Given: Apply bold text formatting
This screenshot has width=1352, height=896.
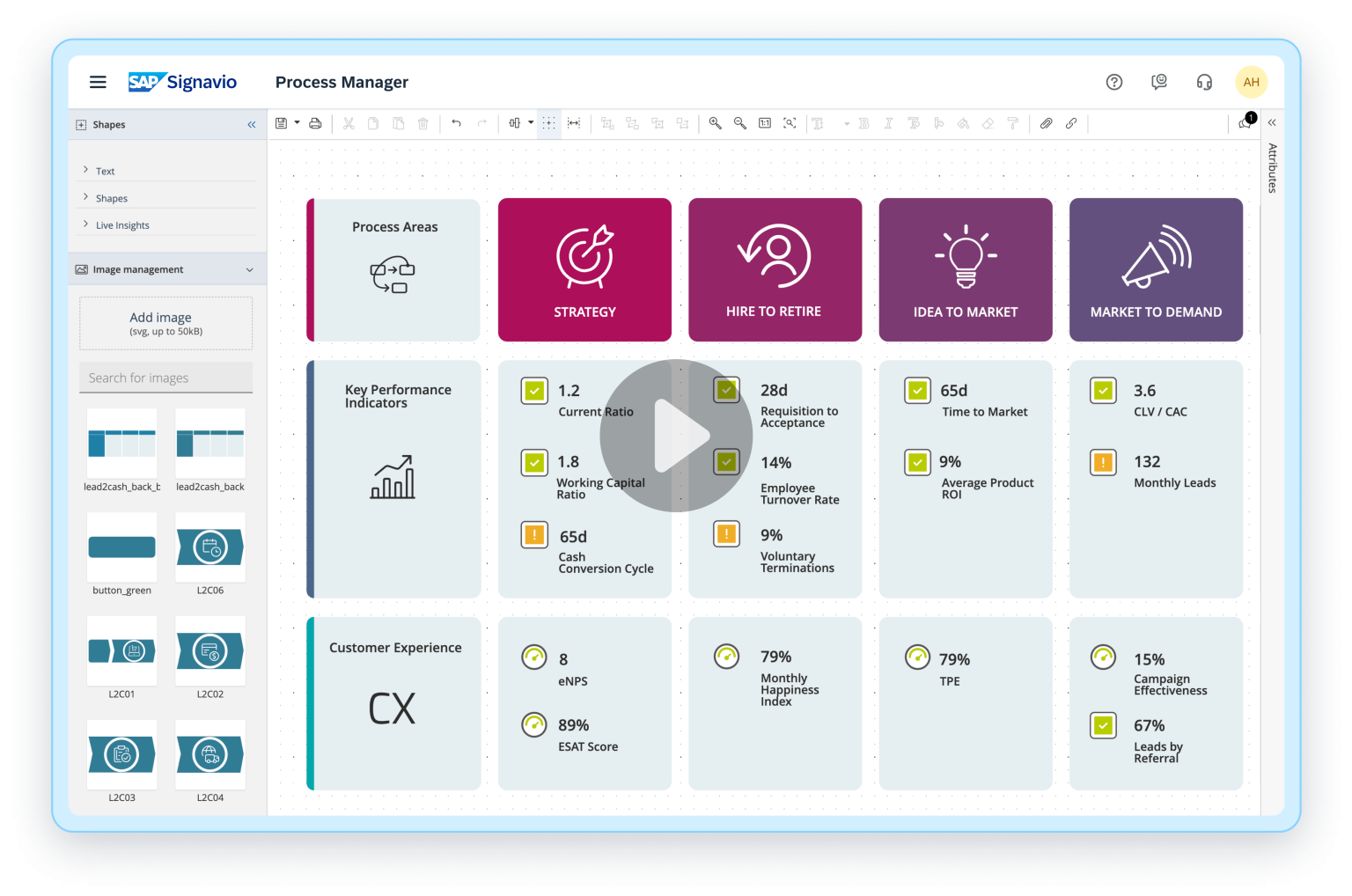Looking at the screenshot, I should (x=863, y=123).
